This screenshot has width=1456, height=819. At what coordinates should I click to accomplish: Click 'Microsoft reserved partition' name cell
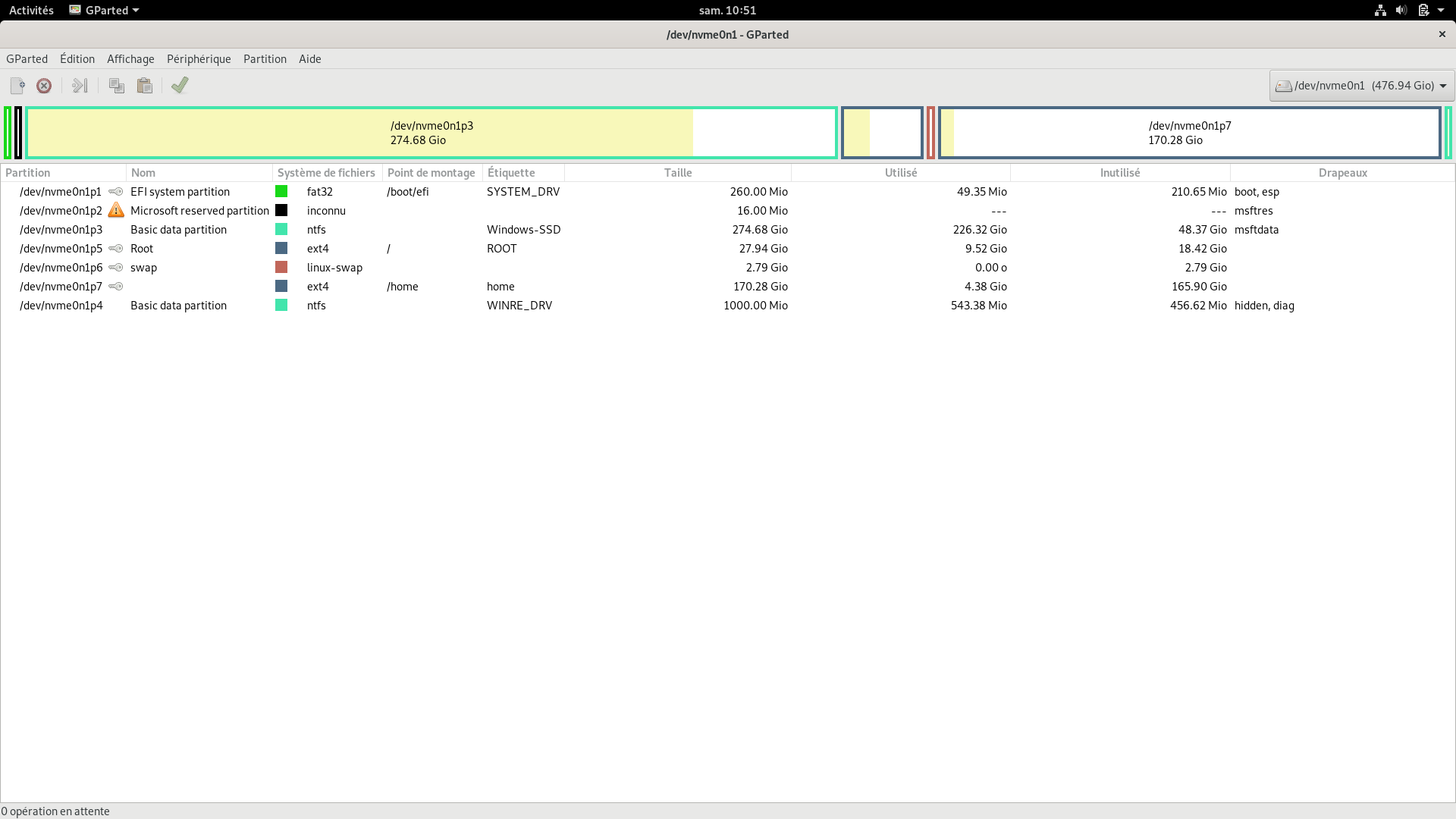tap(199, 211)
